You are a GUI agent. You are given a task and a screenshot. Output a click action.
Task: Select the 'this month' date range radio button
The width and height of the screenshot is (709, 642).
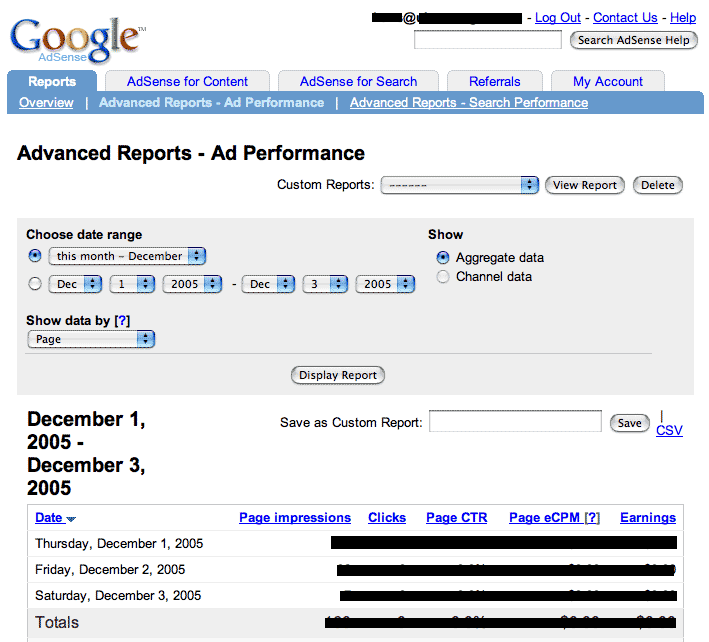click(35, 256)
